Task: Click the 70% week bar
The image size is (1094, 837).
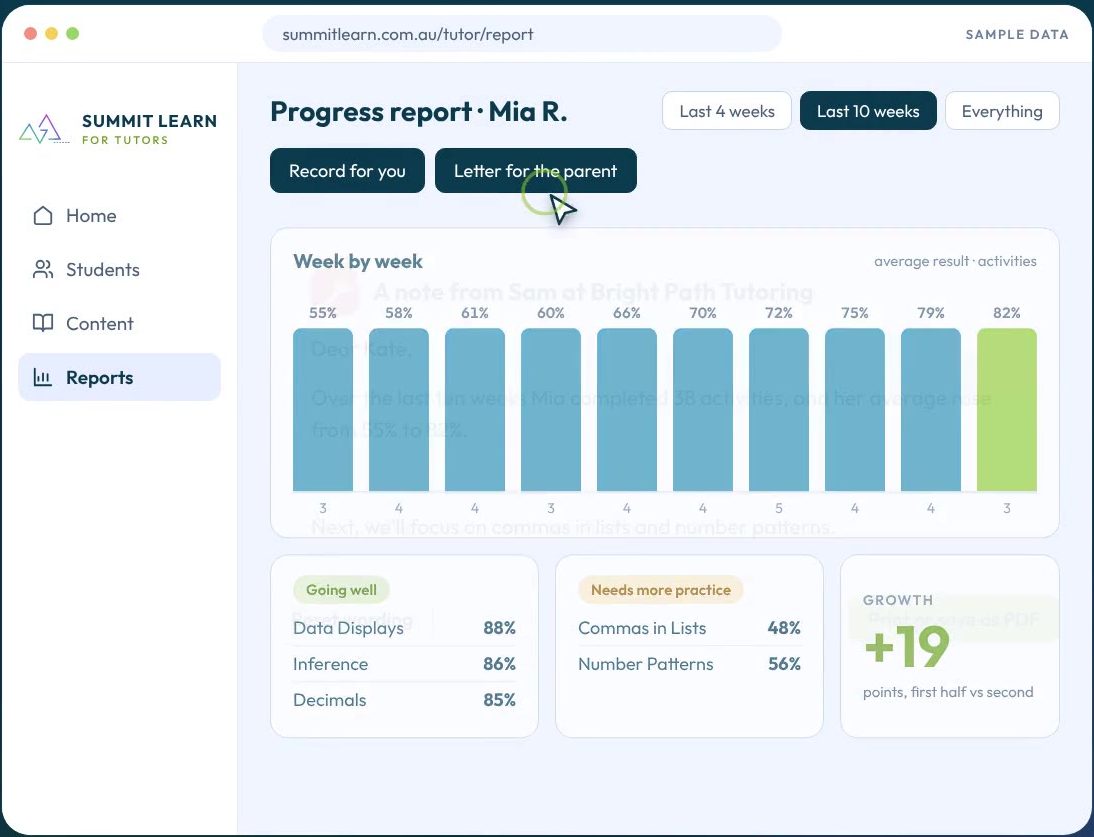Action: [x=703, y=410]
